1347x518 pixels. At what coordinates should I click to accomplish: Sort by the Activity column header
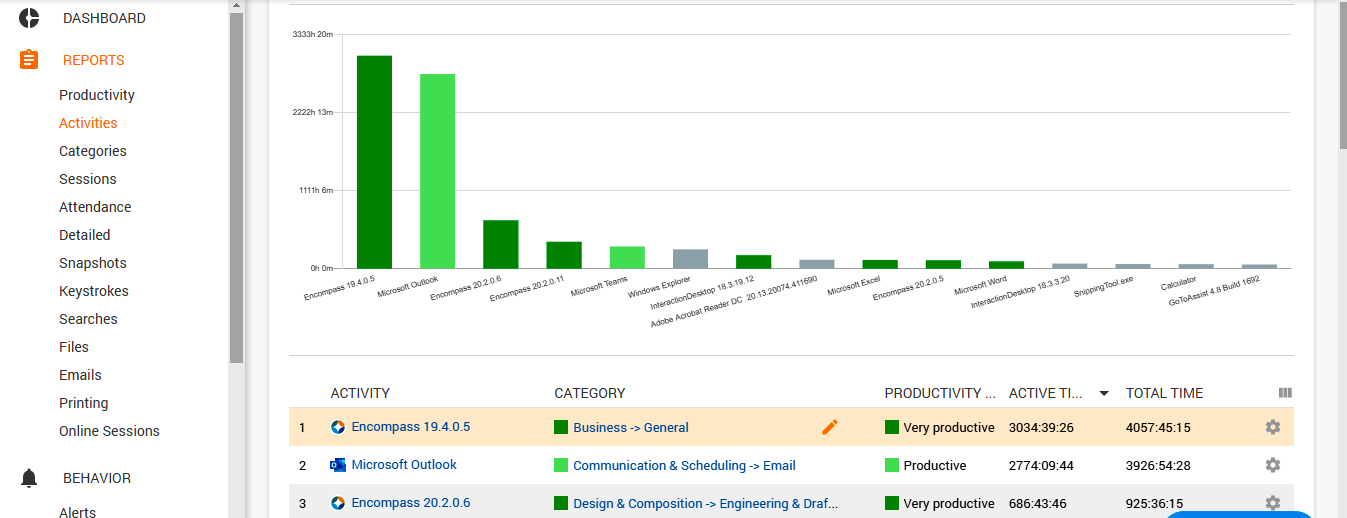(x=360, y=393)
